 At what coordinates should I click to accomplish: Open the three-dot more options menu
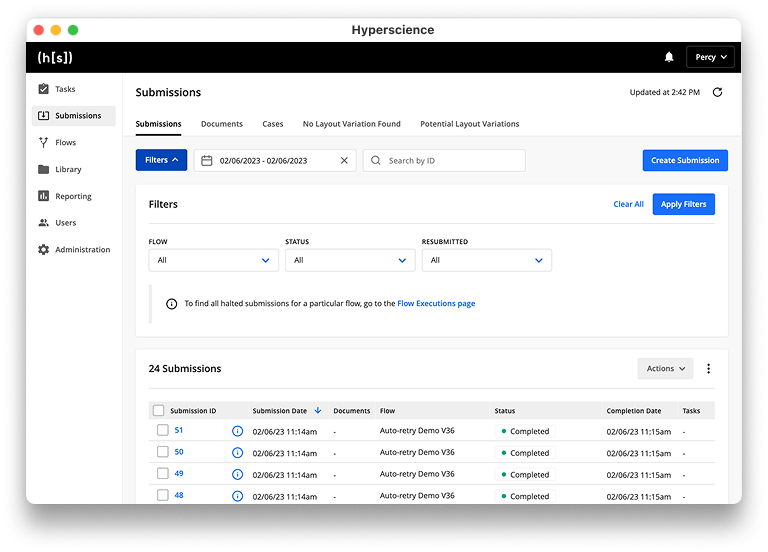pos(708,368)
